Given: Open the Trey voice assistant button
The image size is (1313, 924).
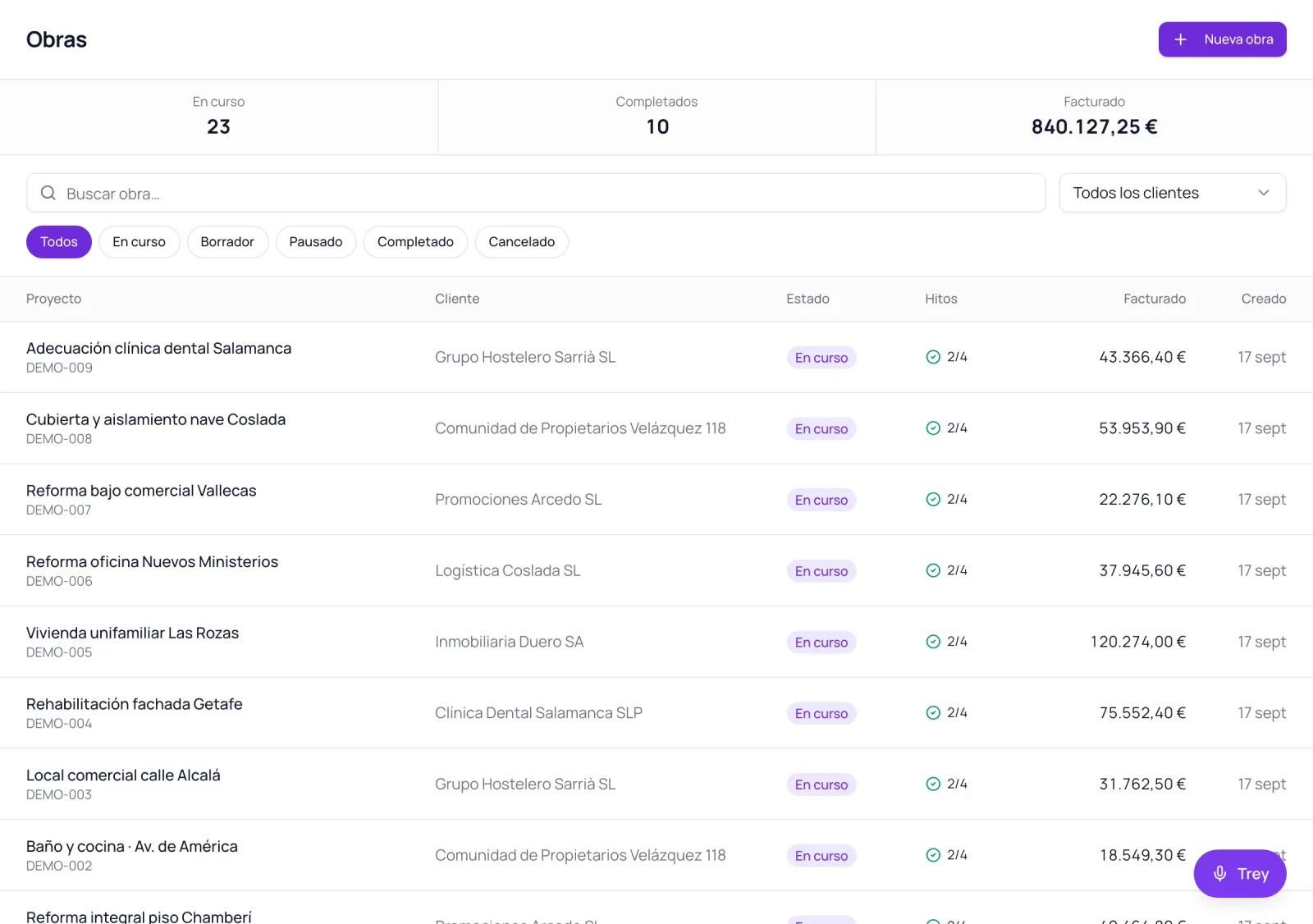Looking at the screenshot, I should (1240, 874).
